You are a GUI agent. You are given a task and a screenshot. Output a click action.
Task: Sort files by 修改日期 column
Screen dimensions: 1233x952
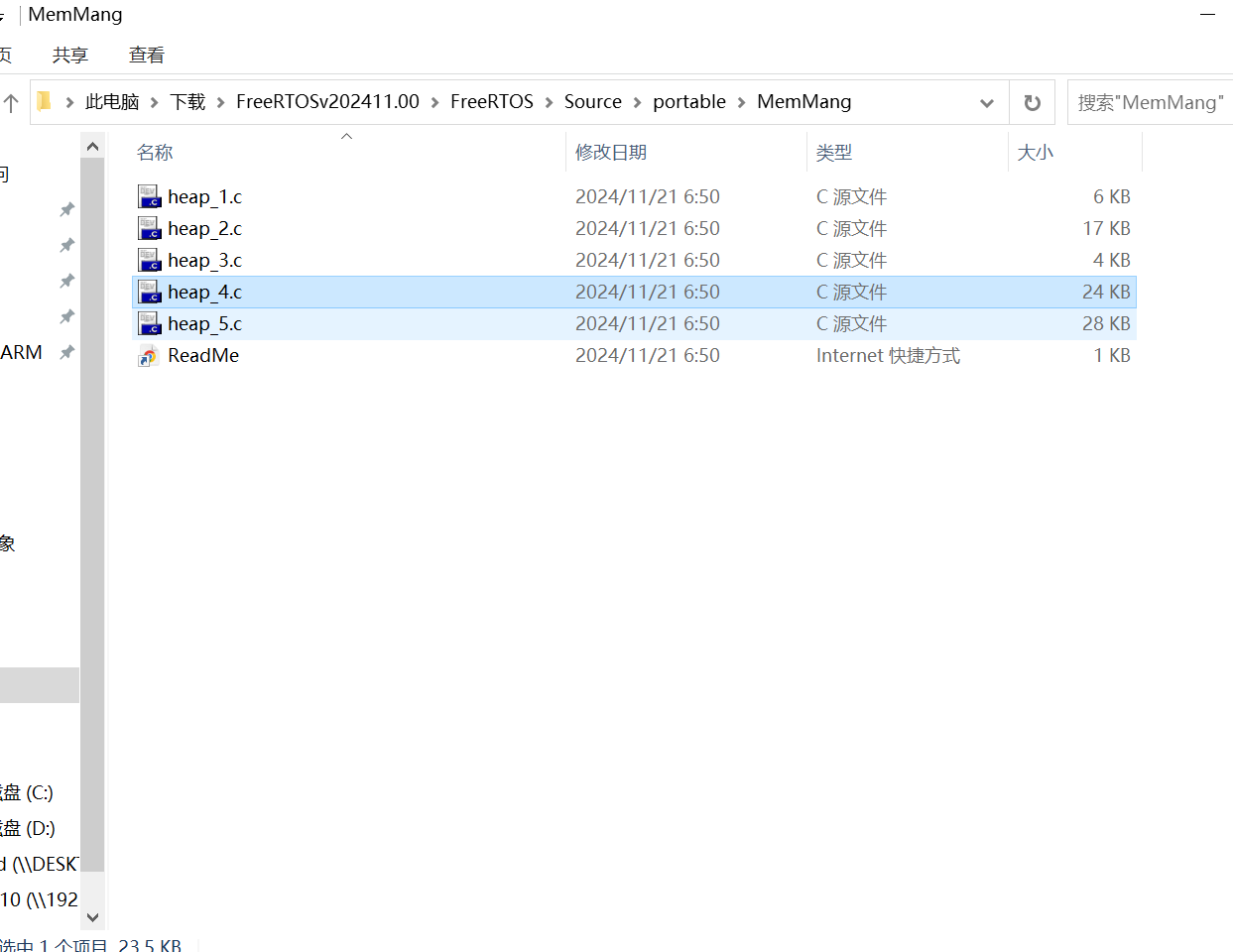tap(611, 152)
